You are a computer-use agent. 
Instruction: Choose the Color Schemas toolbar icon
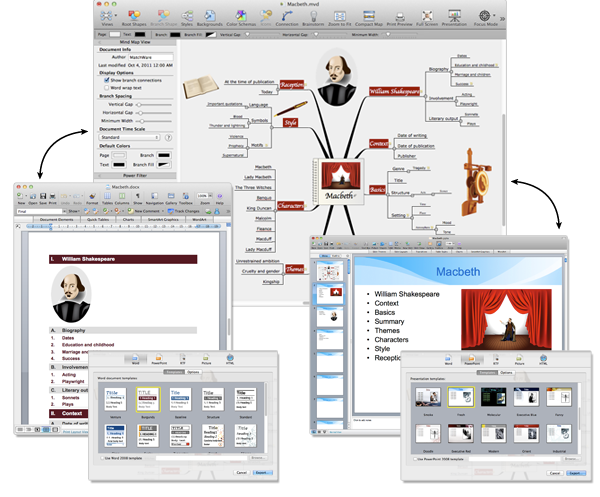pos(241,16)
